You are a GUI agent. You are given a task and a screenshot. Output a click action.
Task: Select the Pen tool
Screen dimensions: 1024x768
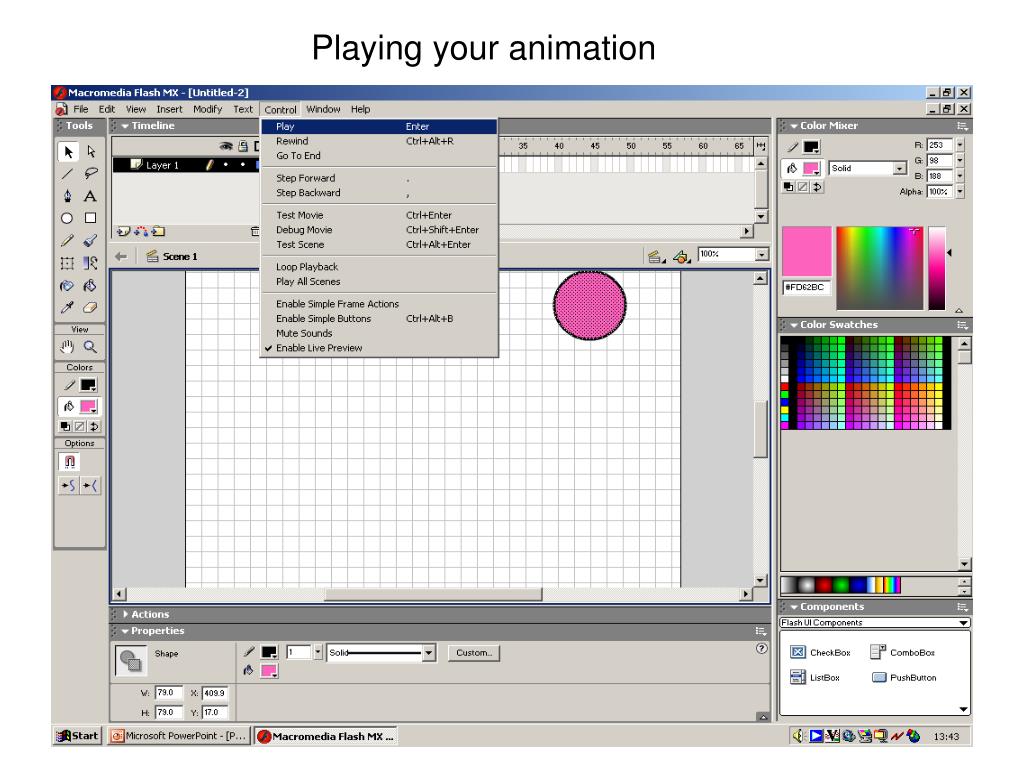[x=67, y=196]
